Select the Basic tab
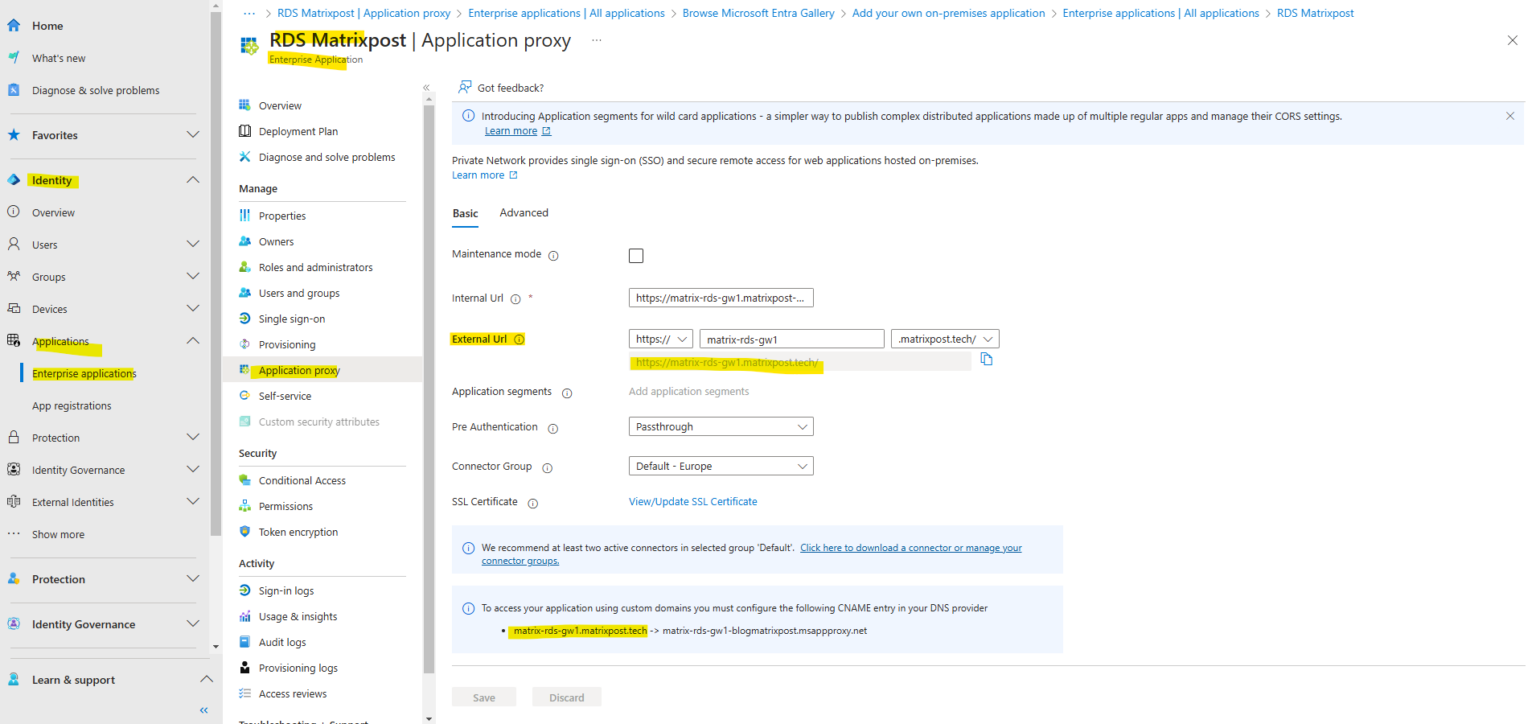This screenshot has width=1536, height=724. [464, 212]
